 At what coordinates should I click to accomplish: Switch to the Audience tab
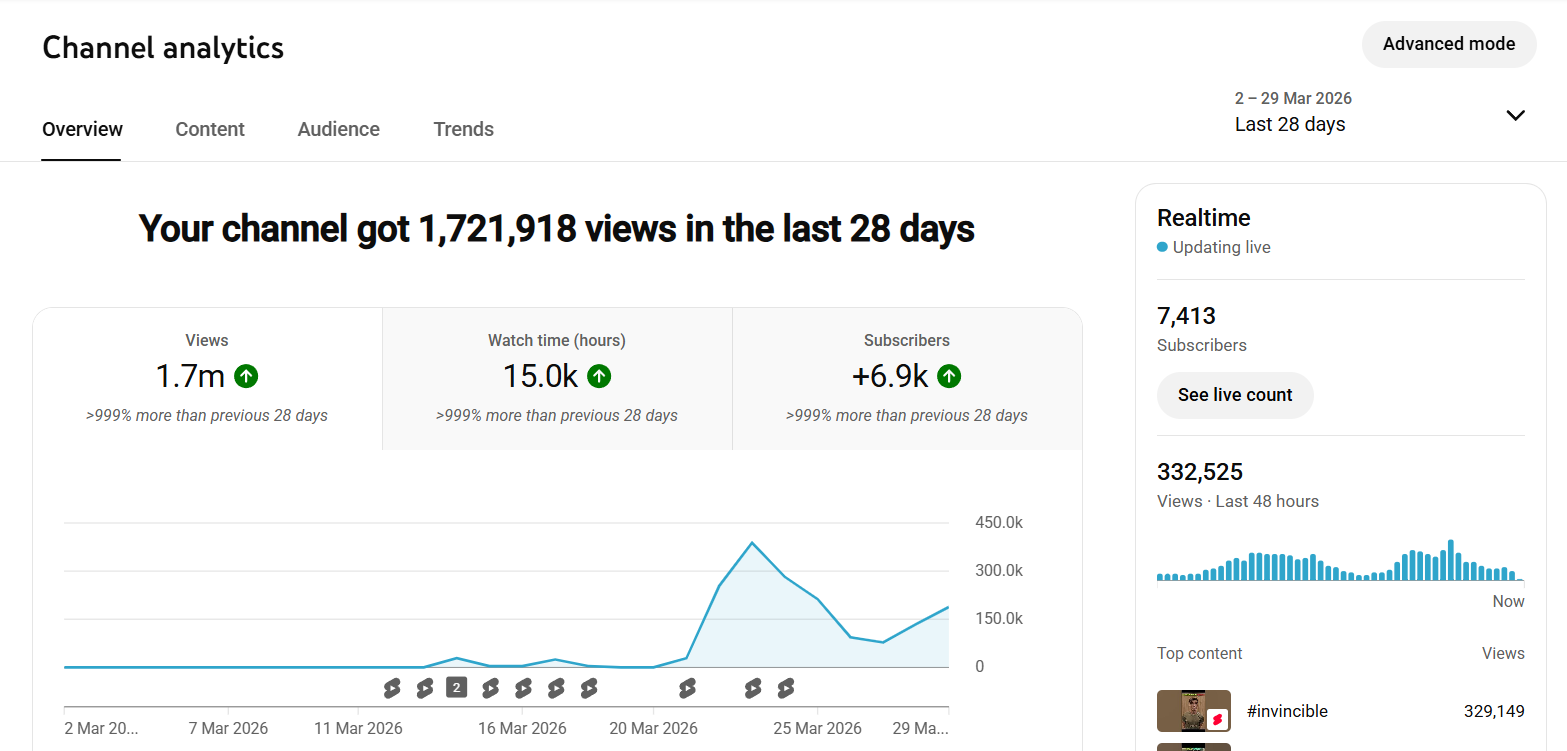tap(338, 129)
